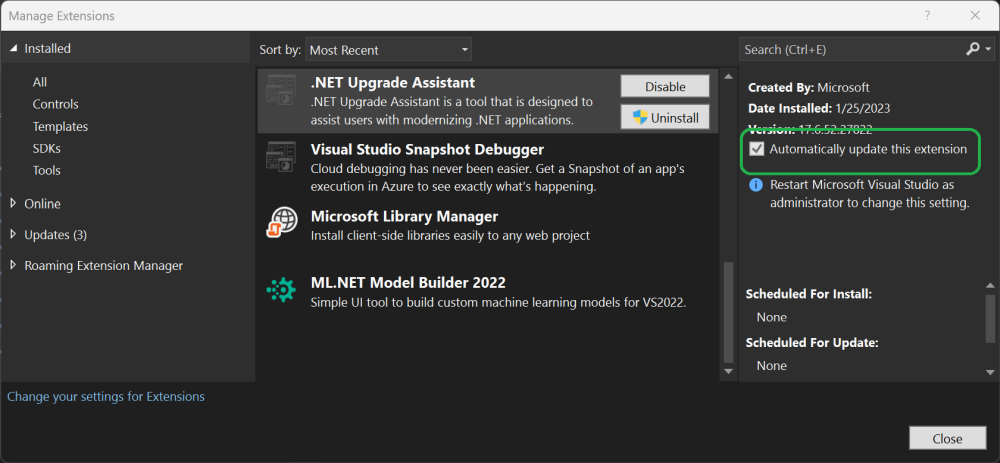This screenshot has width=1000, height=463.
Task: Click the extension list scroll down arrow
Action: pos(728,371)
